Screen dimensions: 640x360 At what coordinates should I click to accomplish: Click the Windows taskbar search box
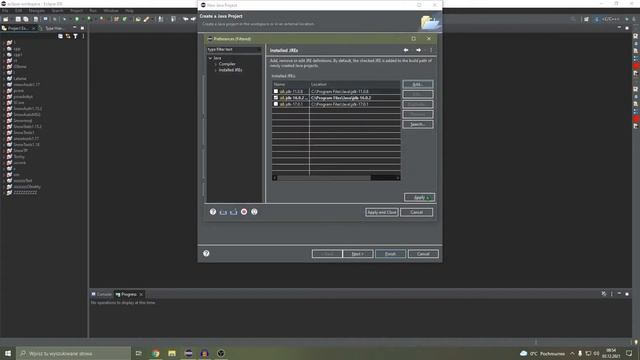coord(73,353)
